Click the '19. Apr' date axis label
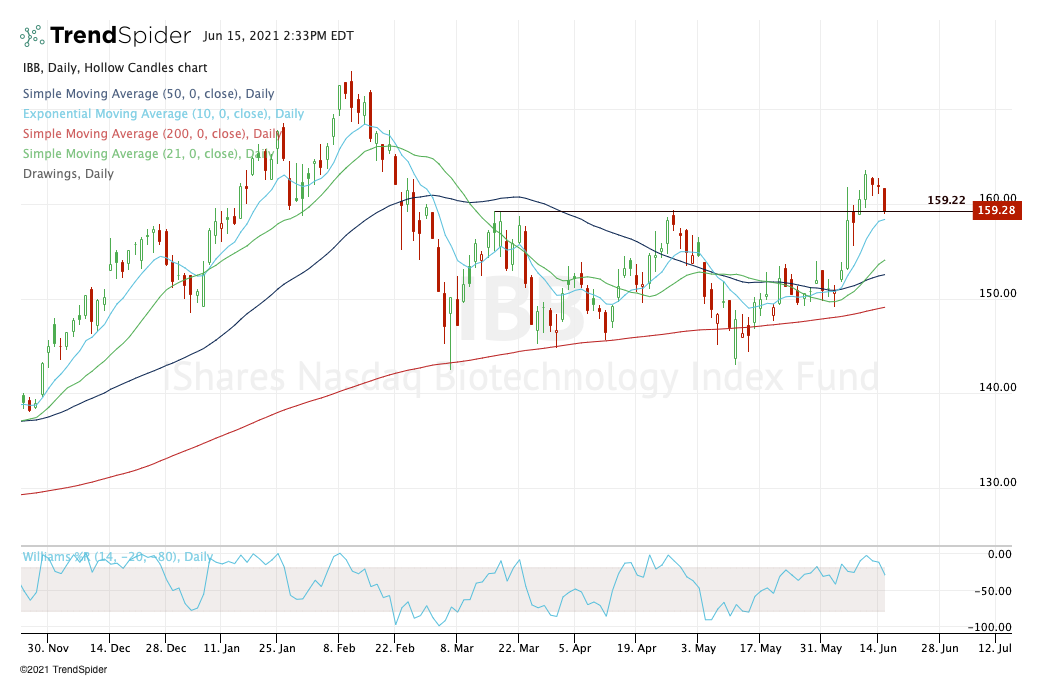 click(636, 648)
